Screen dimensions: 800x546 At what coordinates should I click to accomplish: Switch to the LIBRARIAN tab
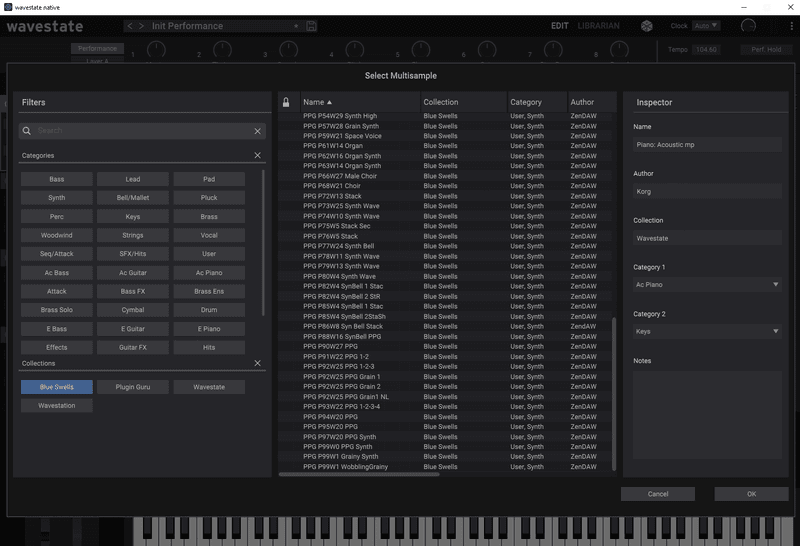(x=598, y=26)
